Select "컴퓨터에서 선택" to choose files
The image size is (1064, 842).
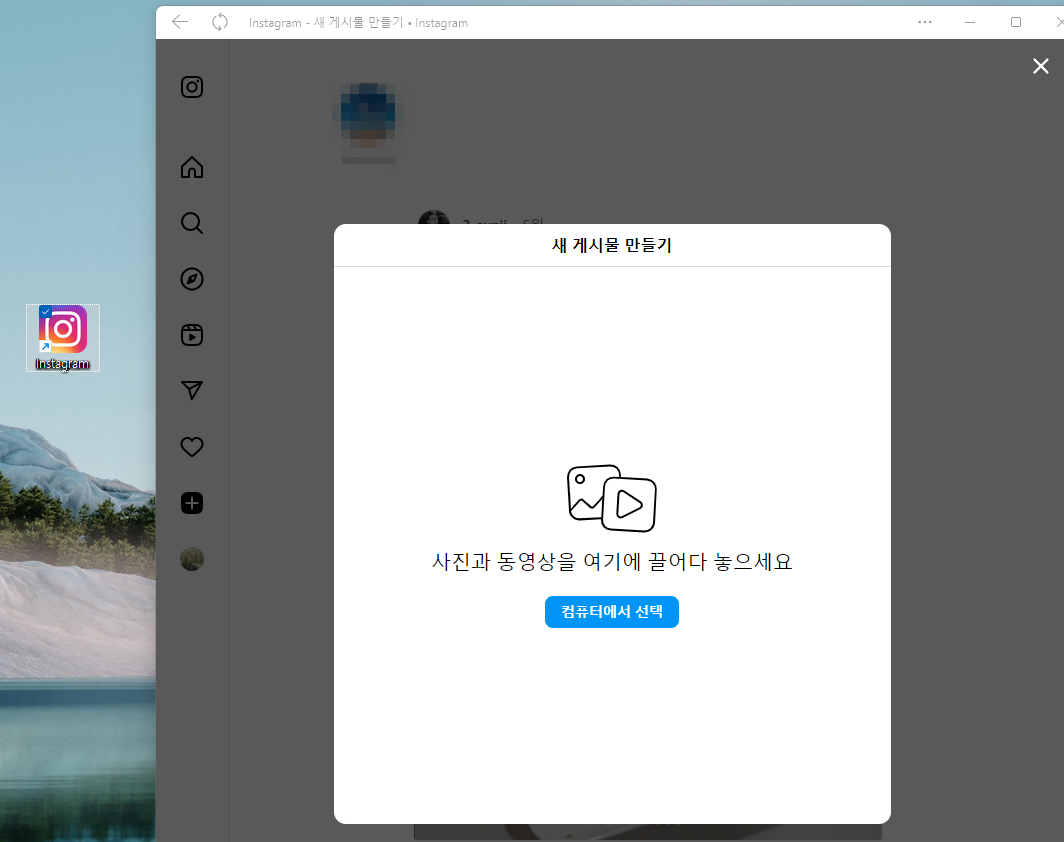point(611,612)
